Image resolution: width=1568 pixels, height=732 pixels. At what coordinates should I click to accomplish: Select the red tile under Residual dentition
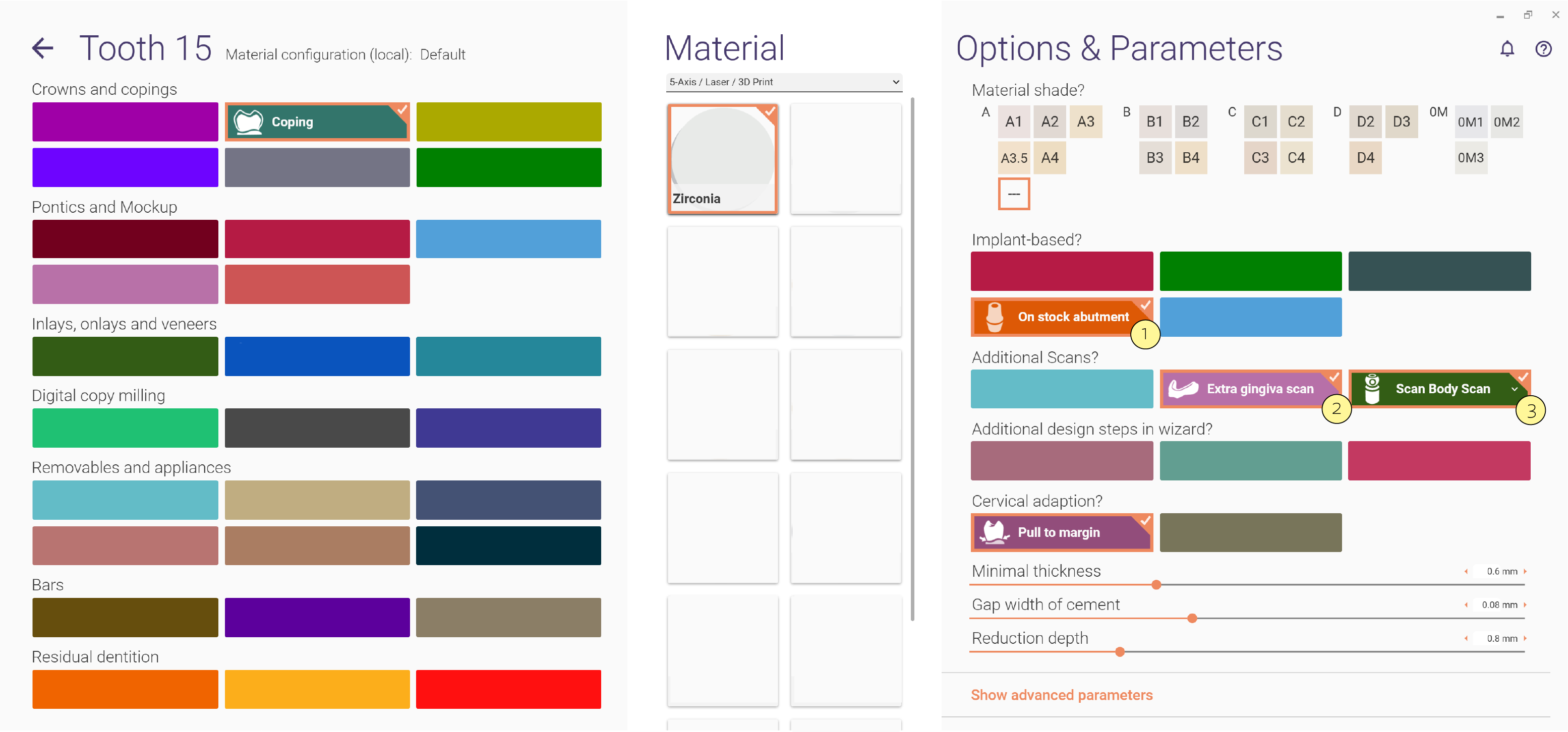(509, 689)
